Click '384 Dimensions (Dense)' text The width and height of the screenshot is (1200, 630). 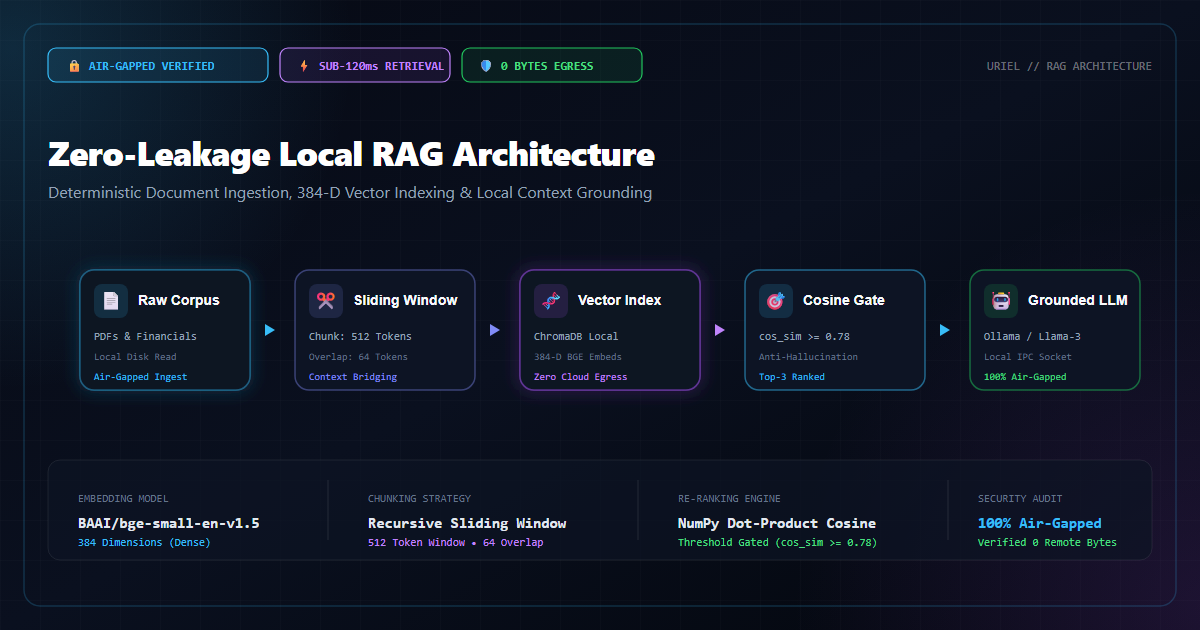[144, 543]
